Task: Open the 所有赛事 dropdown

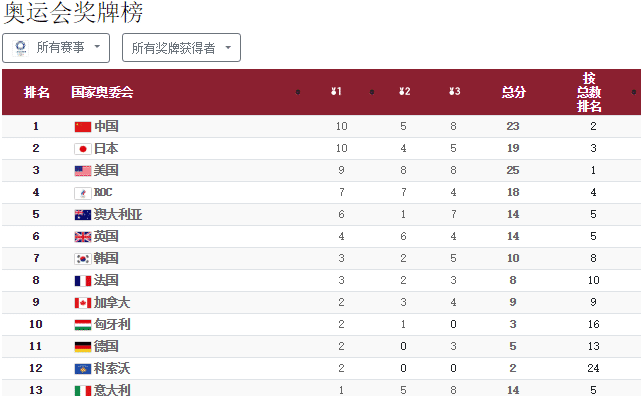Action: [56, 48]
